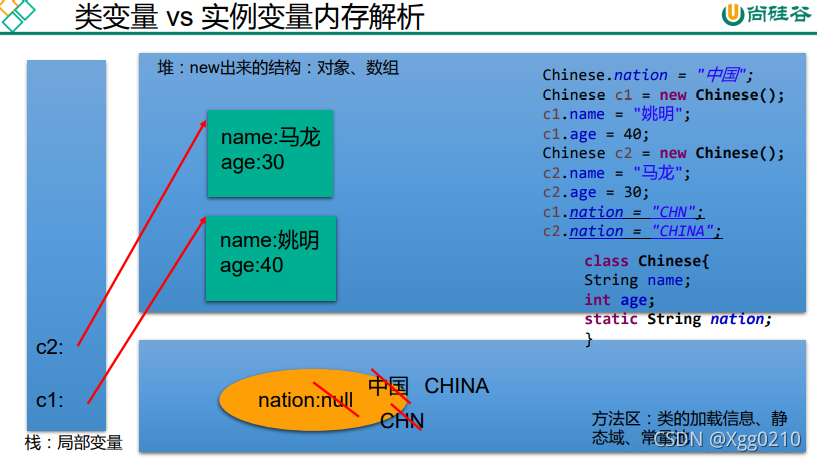Click the class Chinese{ declaration line
The height and width of the screenshot is (461, 817).
(x=647, y=260)
